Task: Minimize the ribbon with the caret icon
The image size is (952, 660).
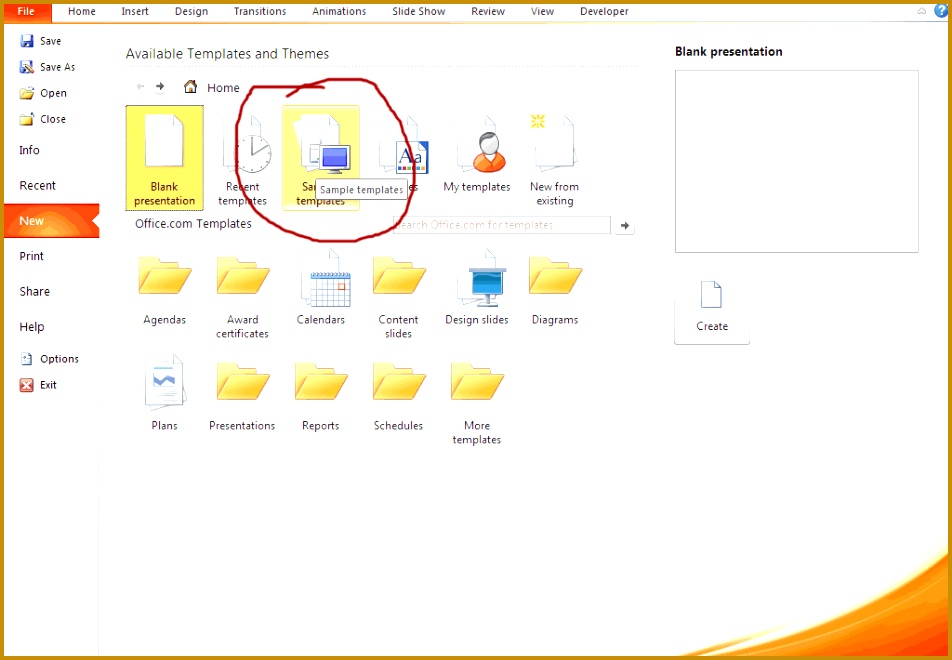Action: [922, 11]
